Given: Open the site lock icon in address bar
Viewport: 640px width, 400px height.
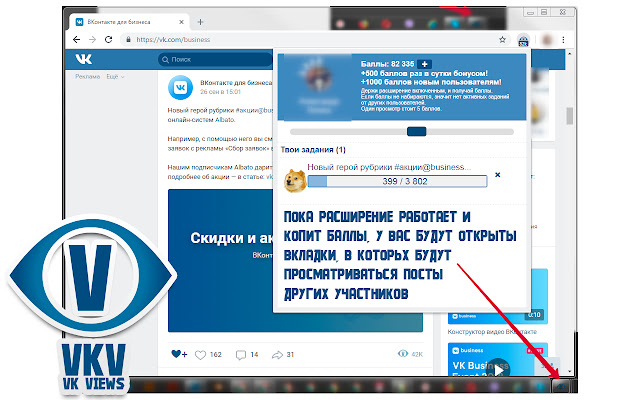Looking at the screenshot, I should (129, 40).
